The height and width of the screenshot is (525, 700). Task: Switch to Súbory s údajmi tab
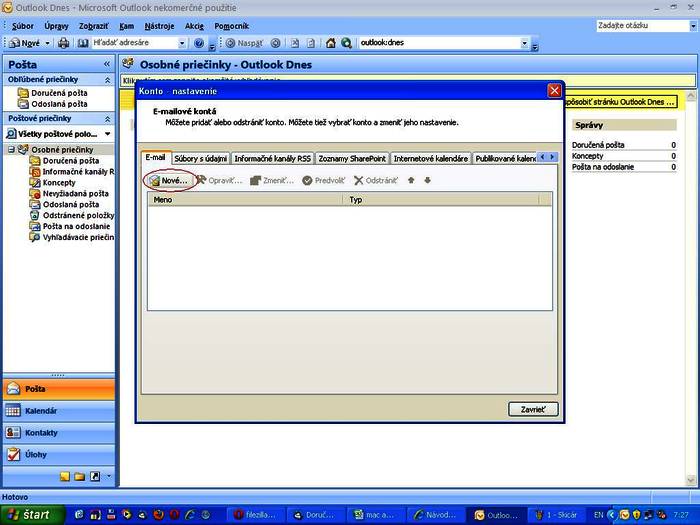[200, 158]
